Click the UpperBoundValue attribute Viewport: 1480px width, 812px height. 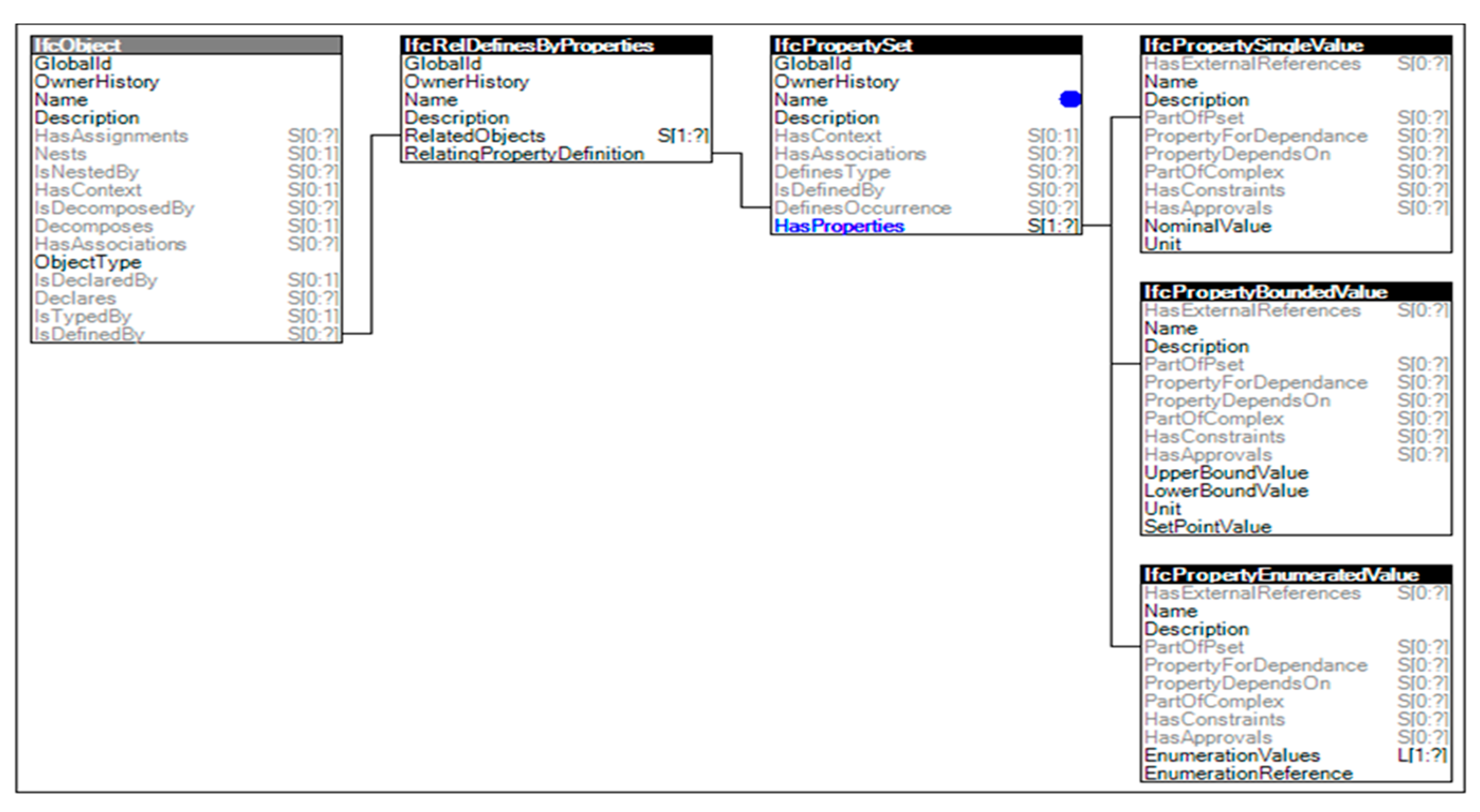tap(1226, 473)
